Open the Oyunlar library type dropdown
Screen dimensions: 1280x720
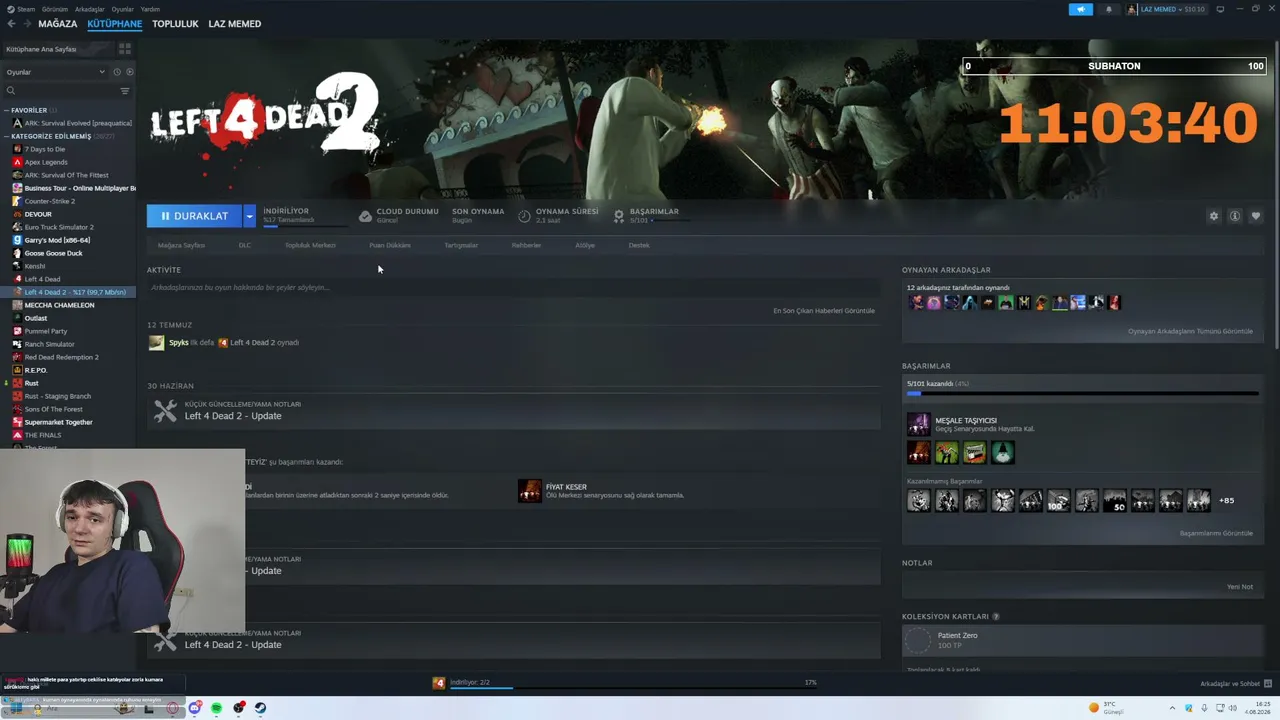coord(56,72)
